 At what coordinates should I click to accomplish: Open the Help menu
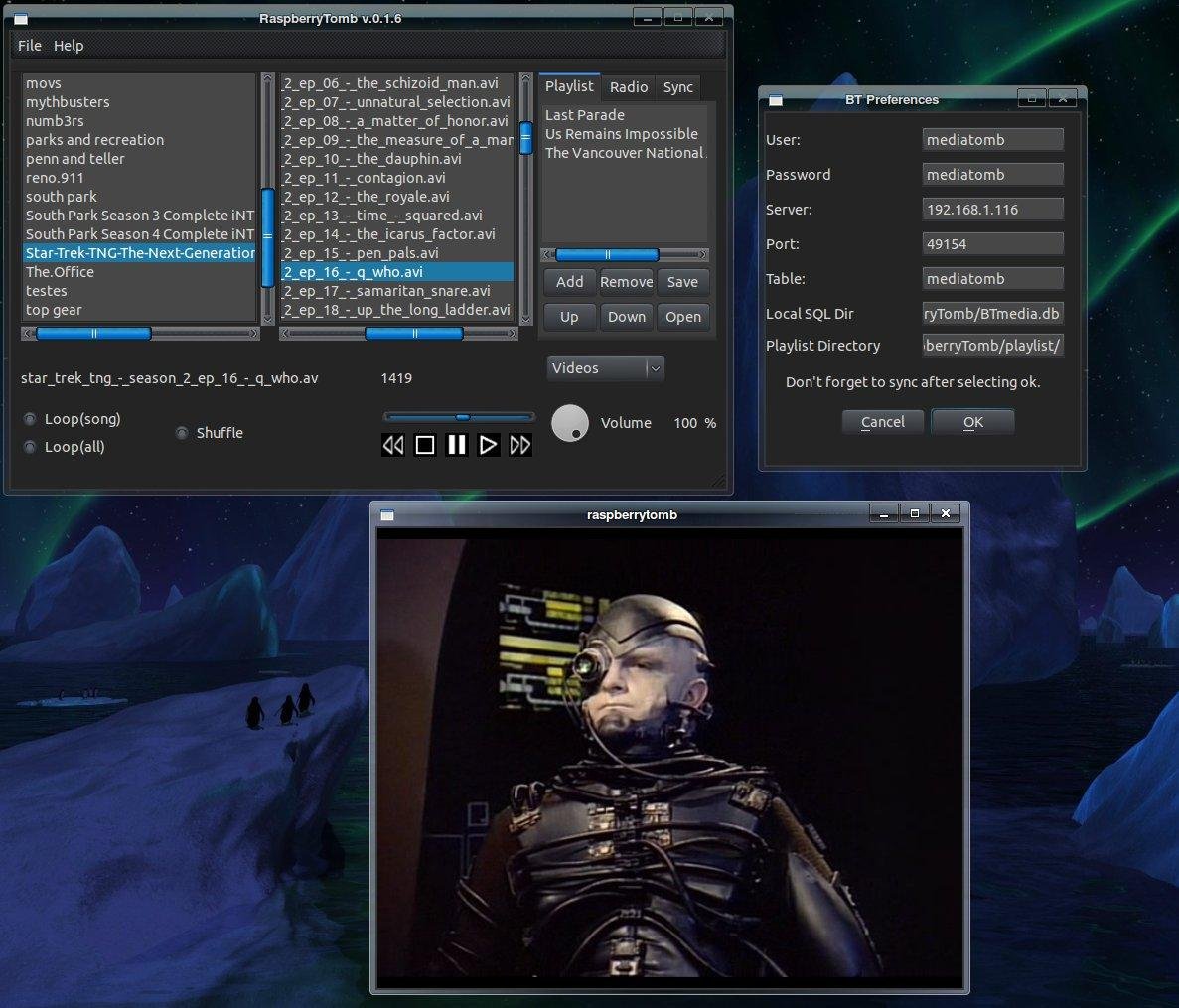(69, 46)
